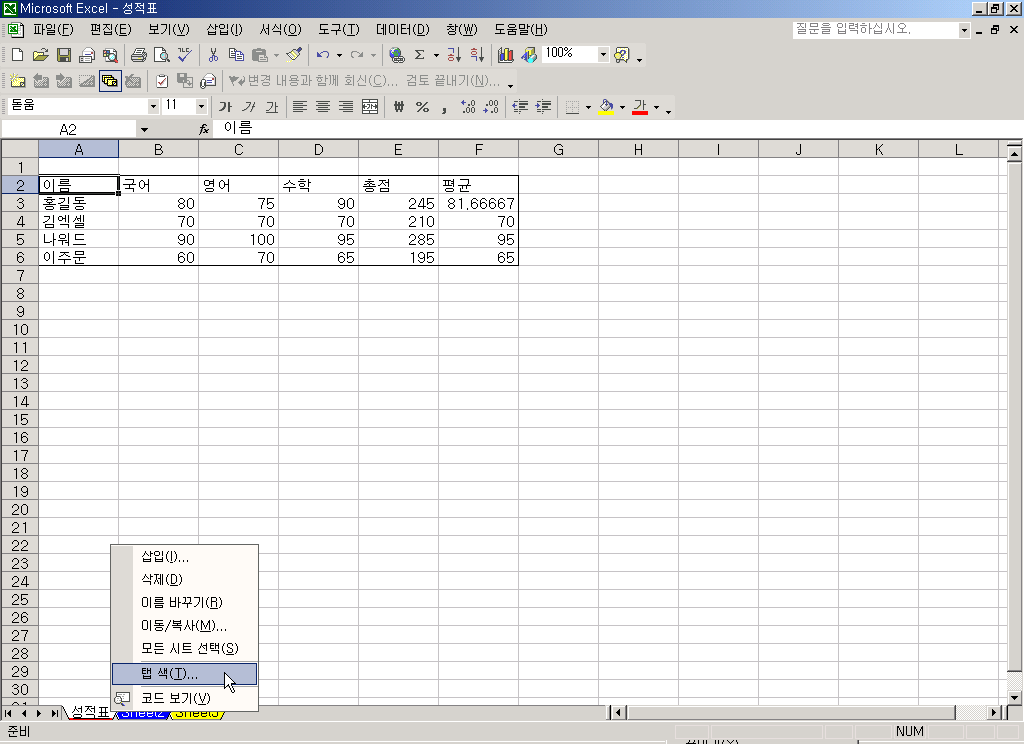This screenshot has width=1024, height=744.
Task: Expand the font size dropdown
Action: pyautogui.click(x=200, y=106)
